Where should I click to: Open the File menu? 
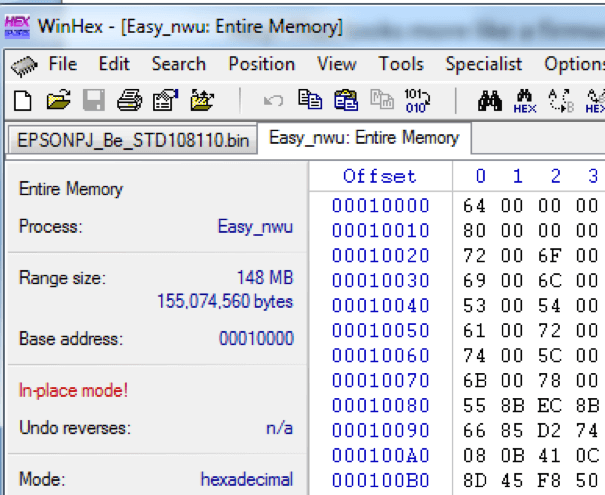pyautogui.click(x=63, y=64)
